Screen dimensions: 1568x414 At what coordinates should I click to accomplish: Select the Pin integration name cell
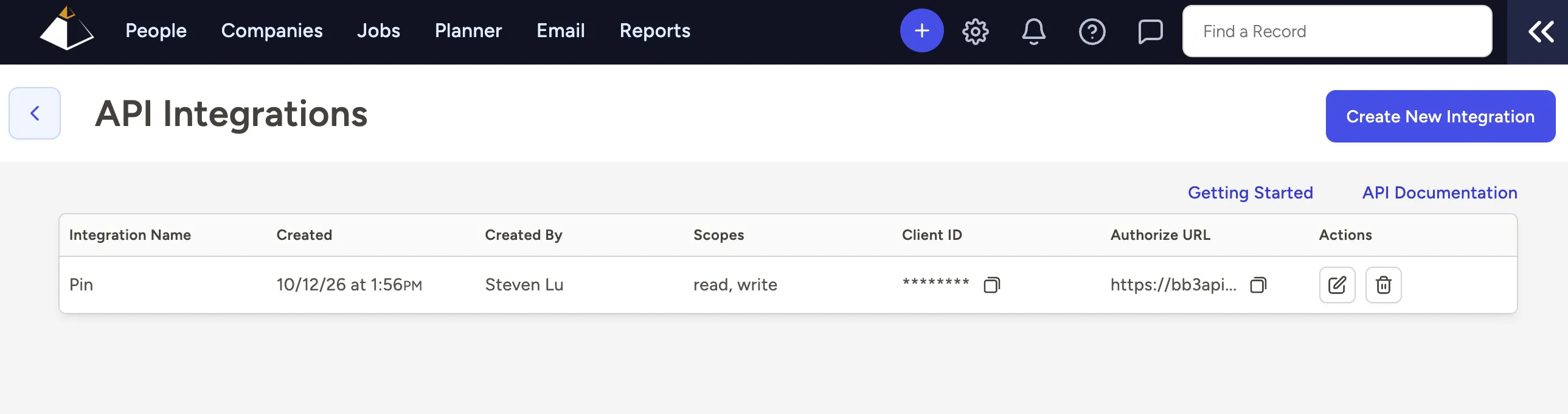pos(81,285)
